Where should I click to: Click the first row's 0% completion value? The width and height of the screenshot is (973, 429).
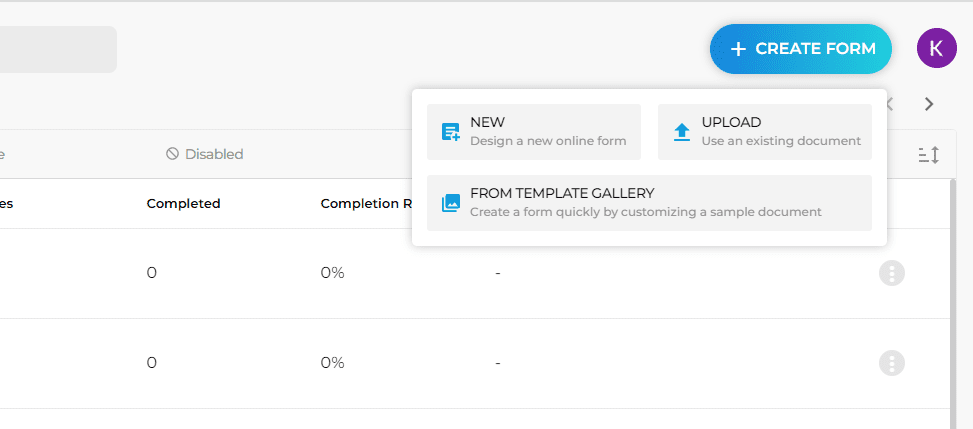click(x=333, y=273)
